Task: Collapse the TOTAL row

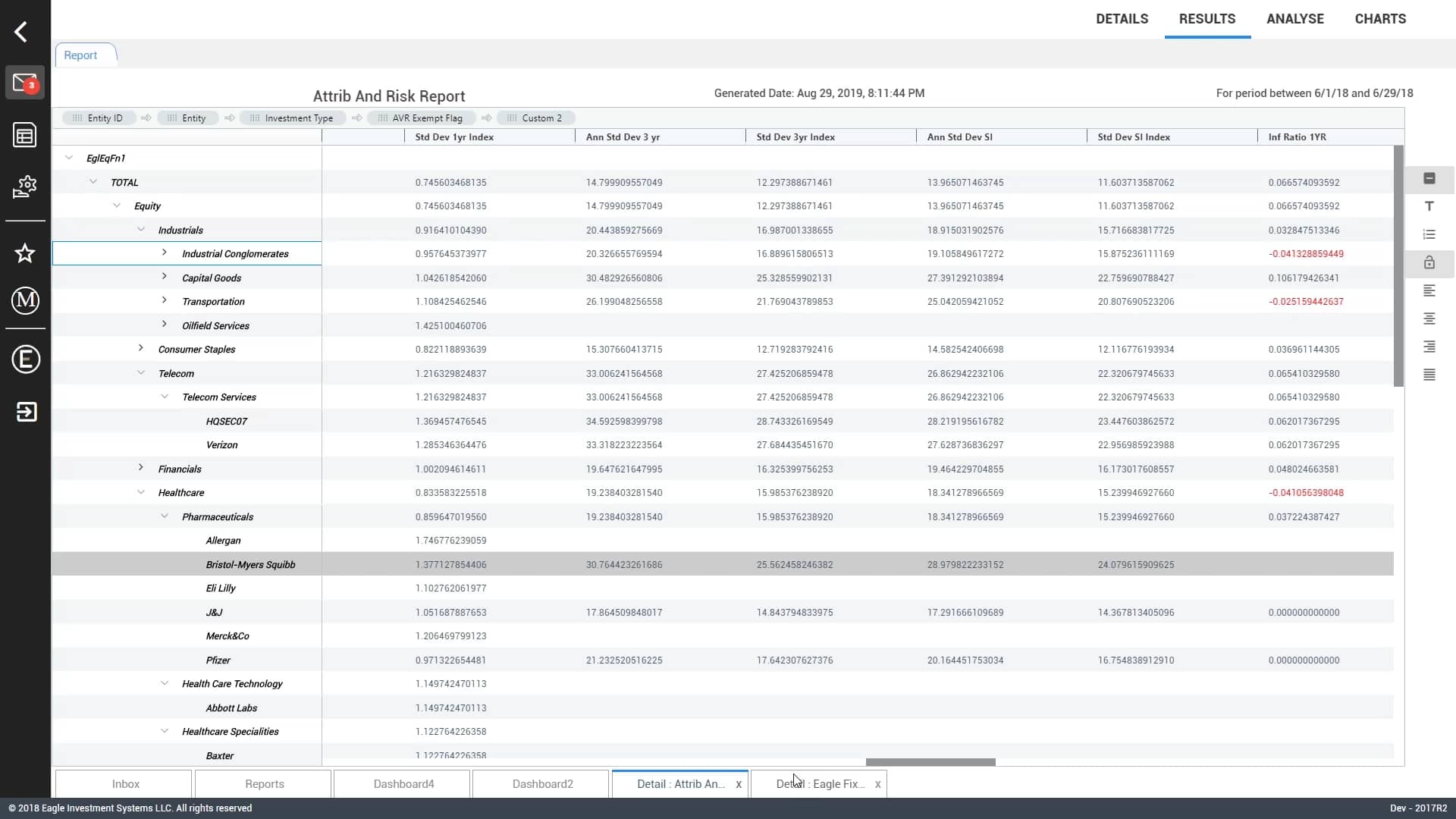Action: pos(93,181)
